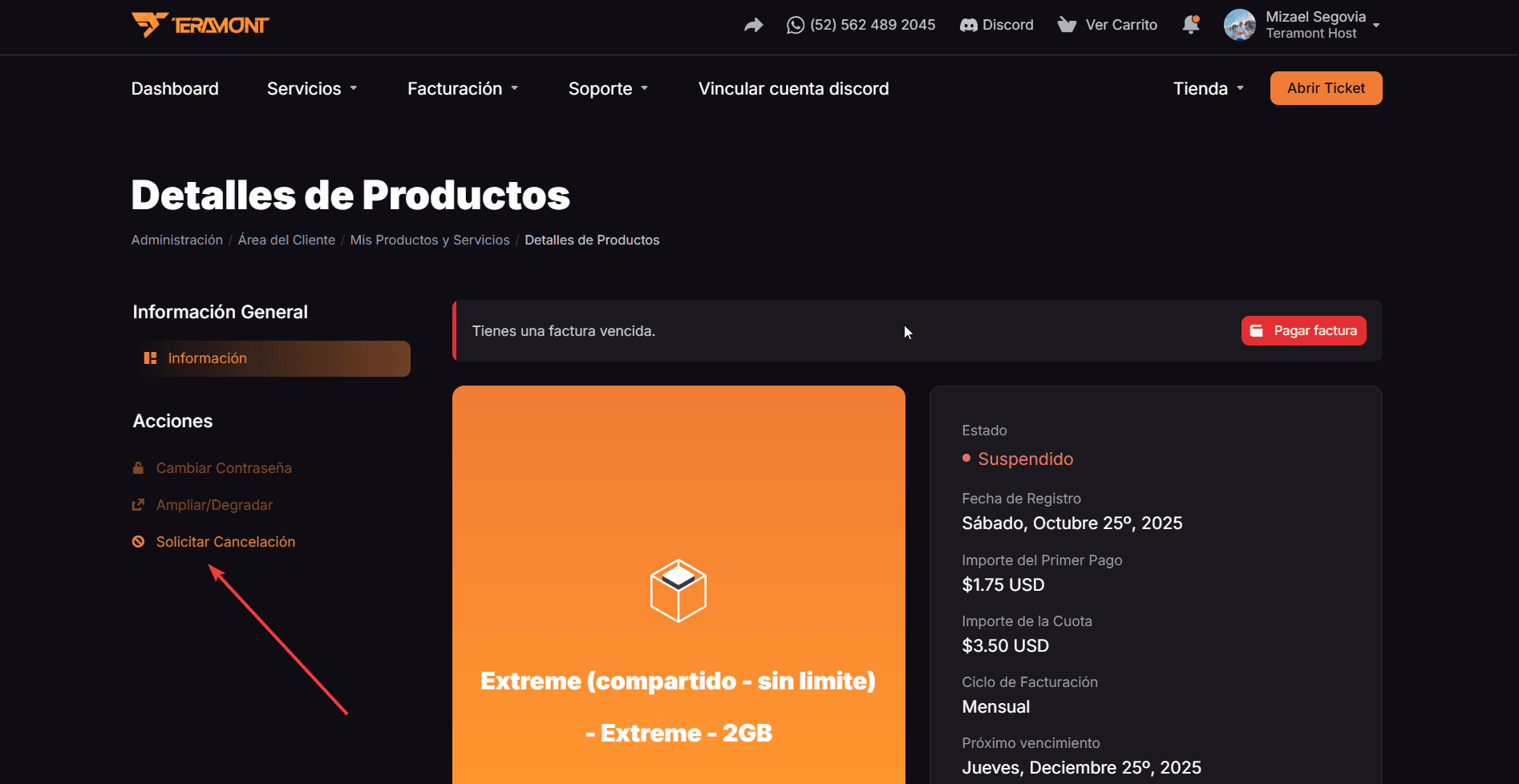Screen dimensions: 1519x784
Task: Click the cube product icon
Action: [x=678, y=591]
